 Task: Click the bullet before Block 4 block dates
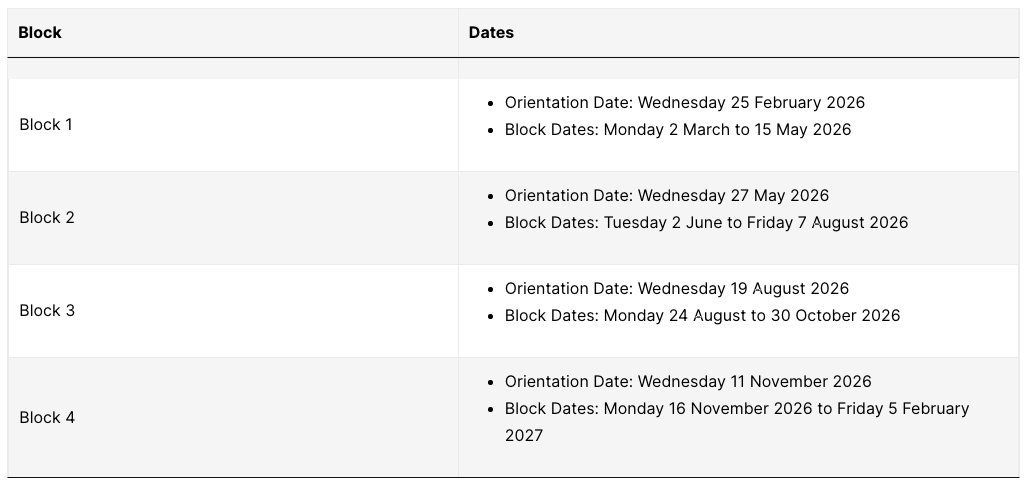(491, 409)
